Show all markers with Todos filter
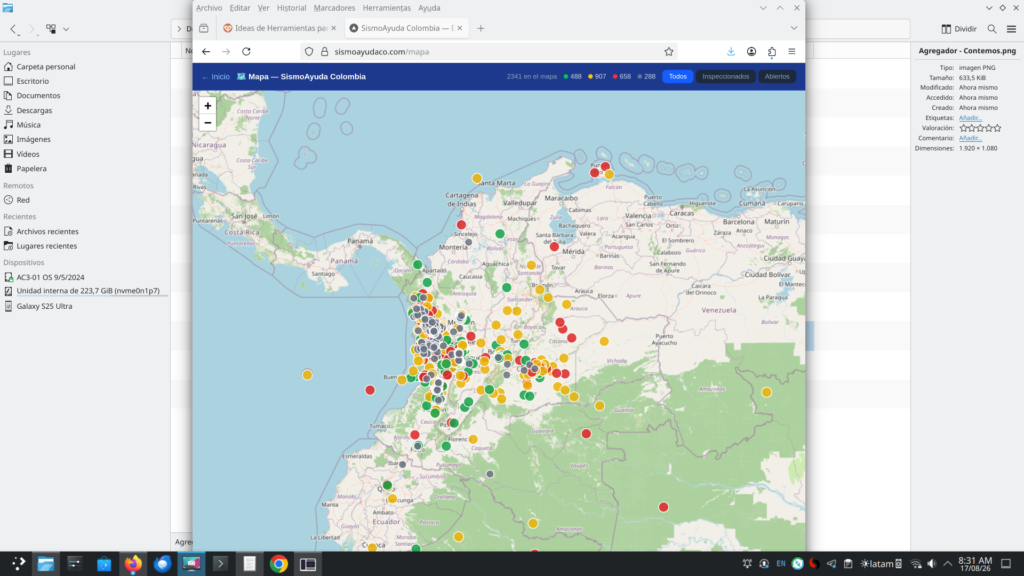Viewport: 1024px width, 576px height. pos(677,76)
